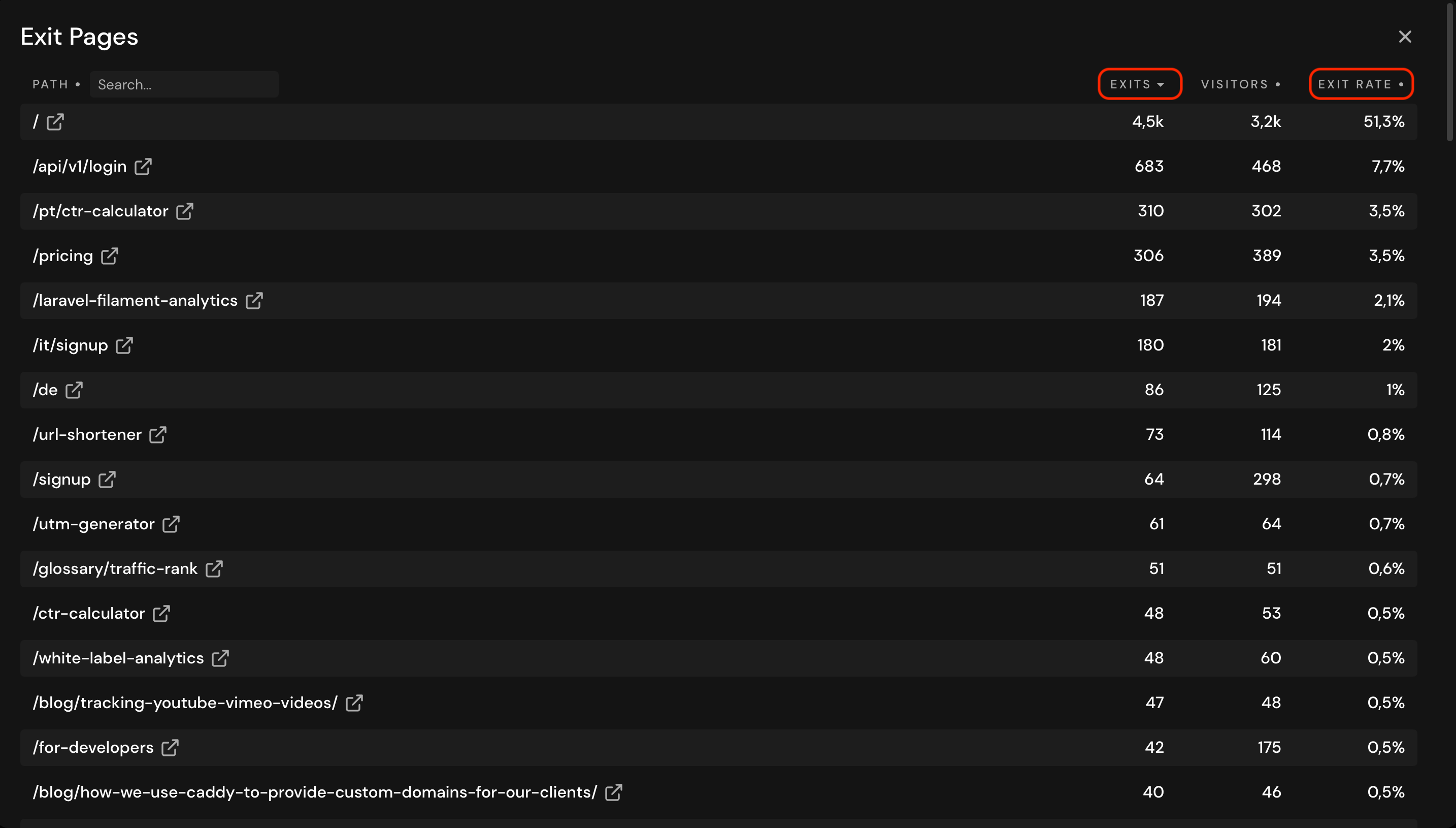Image resolution: width=1456 pixels, height=828 pixels.
Task: Click external link icon for /glossary/traffic-rank
Action: [x=214, y=569]
